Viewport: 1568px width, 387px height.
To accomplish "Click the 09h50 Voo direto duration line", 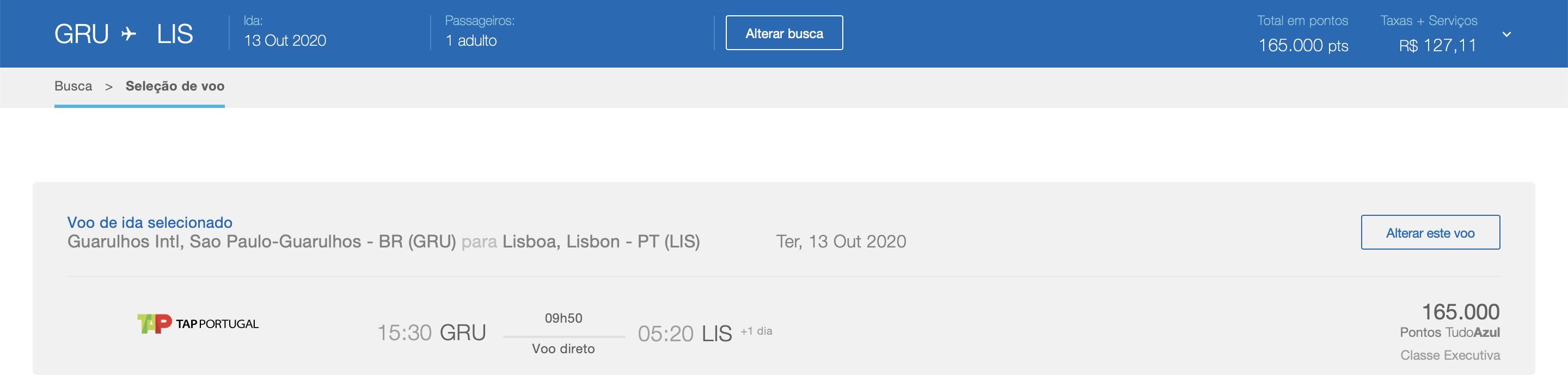I will (x=563, y=334).
